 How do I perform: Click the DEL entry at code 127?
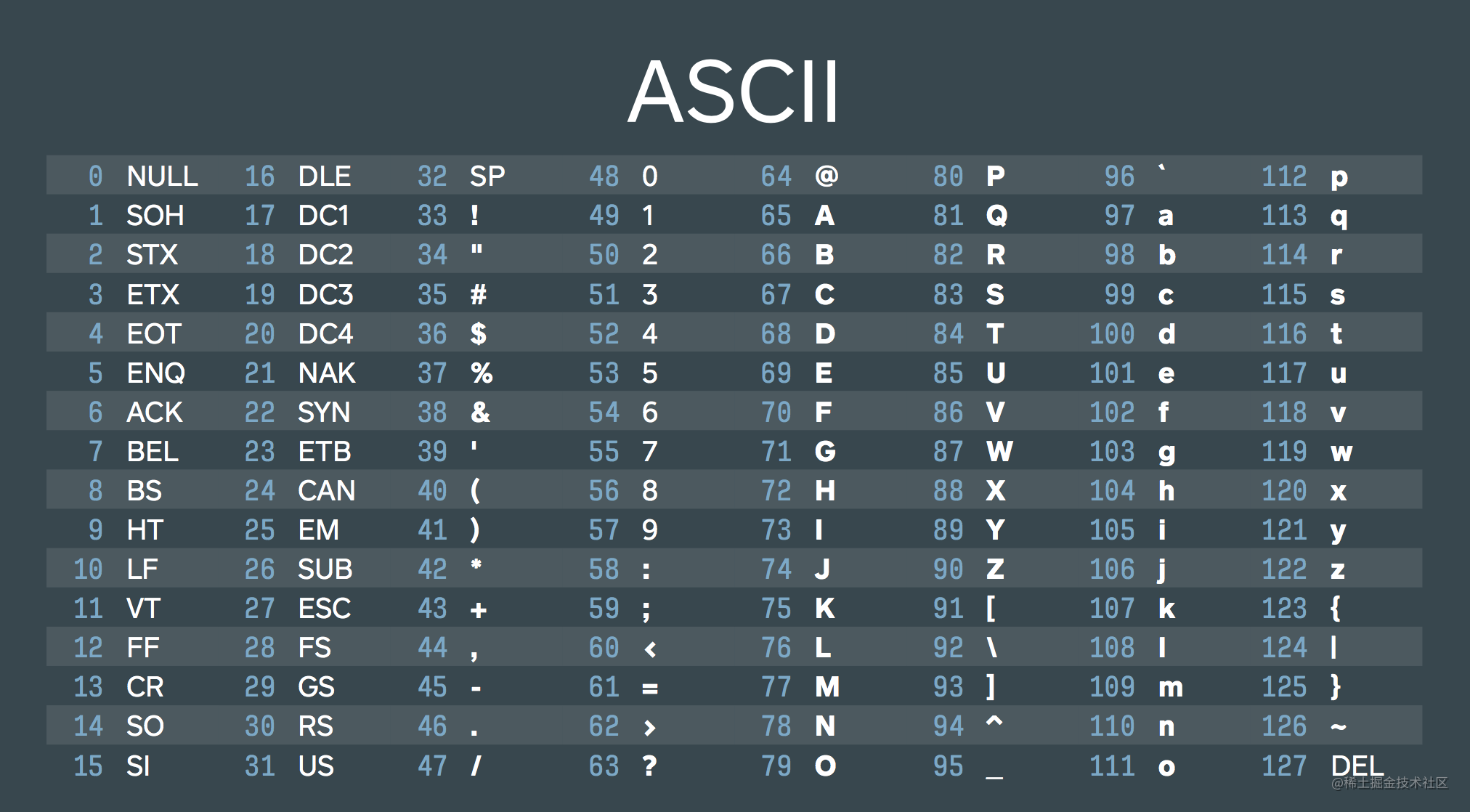1357,766
